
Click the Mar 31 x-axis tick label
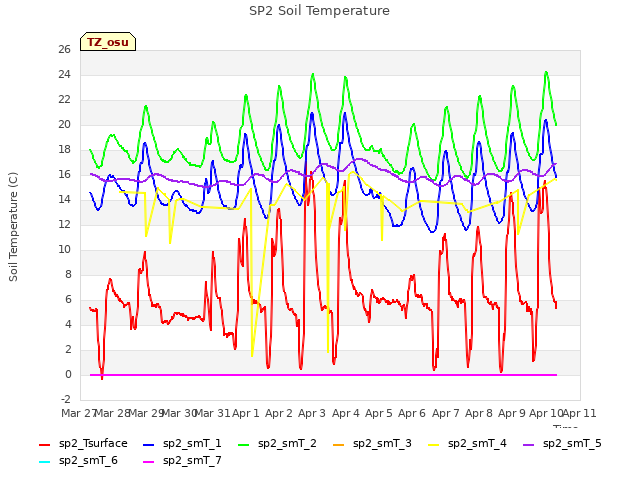pyautogui.click(x=213, y=413)
